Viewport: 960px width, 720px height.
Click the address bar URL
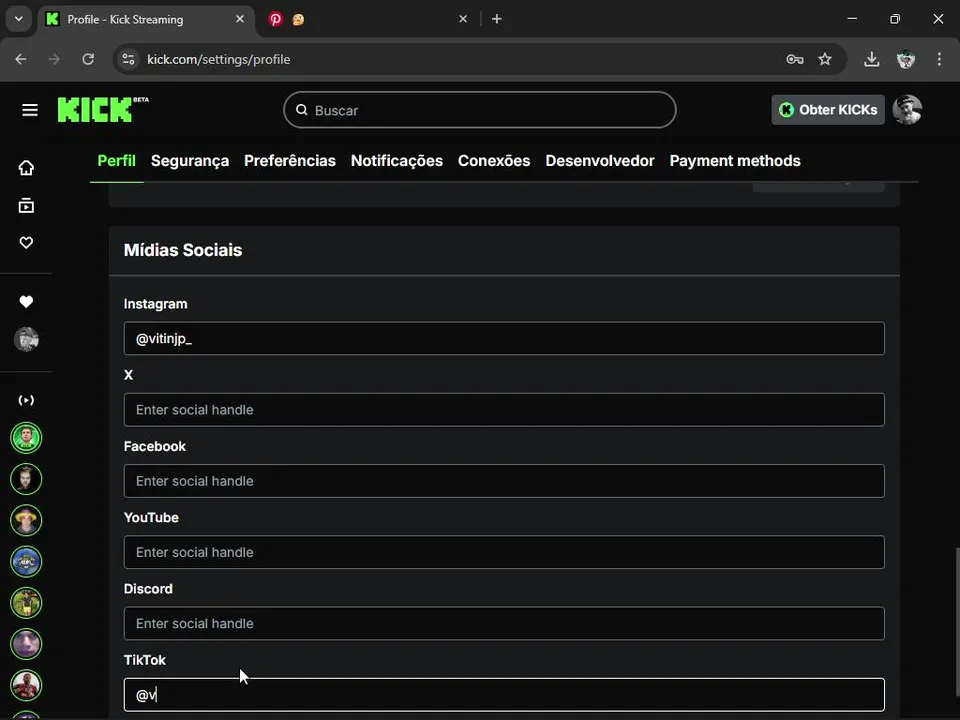pos(219,59)
